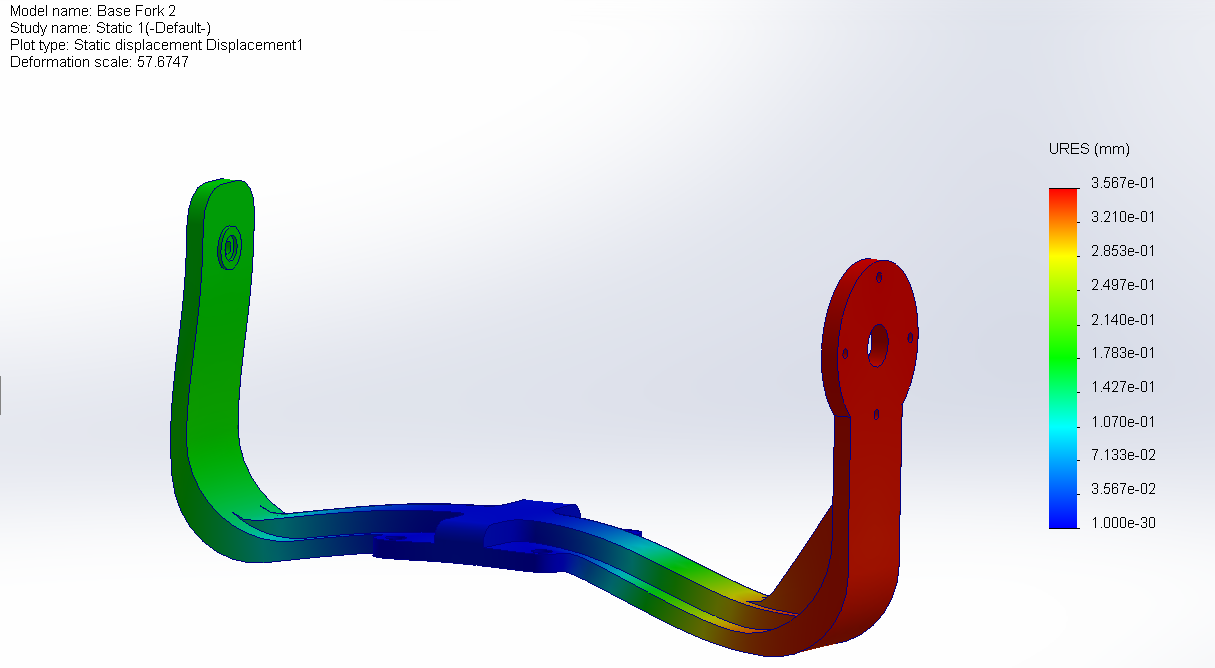Click the 'Plot type: Static displacement' text line
This screenshot has height=668, width=1215.
coord(156,45)
